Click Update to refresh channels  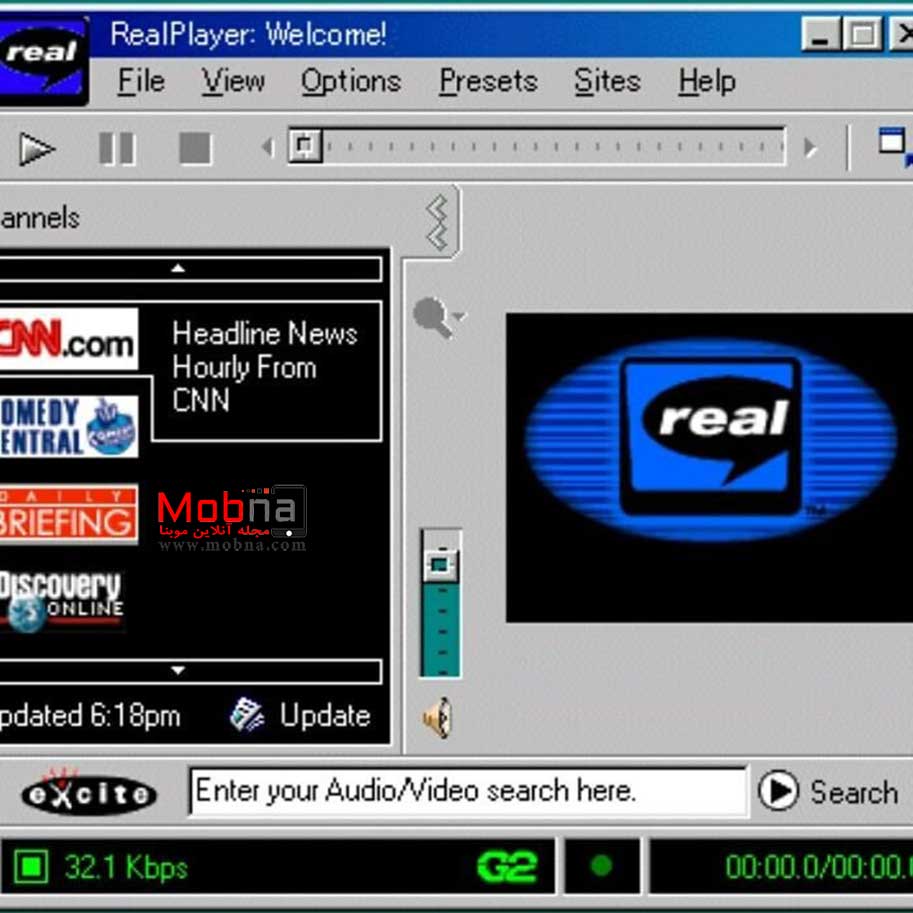pyautogui.click(x=301, y=716)
